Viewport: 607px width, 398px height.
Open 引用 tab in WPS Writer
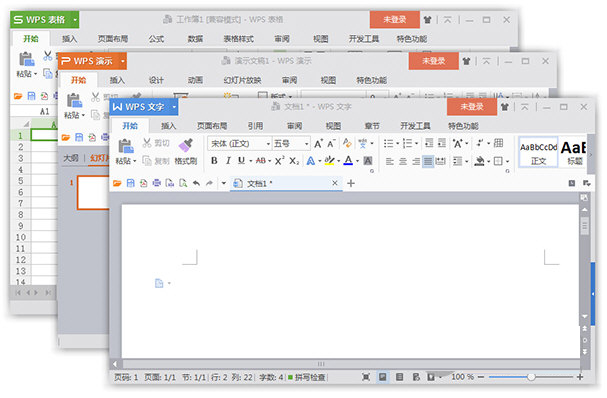pyautogui.click(x=255, y=126)
